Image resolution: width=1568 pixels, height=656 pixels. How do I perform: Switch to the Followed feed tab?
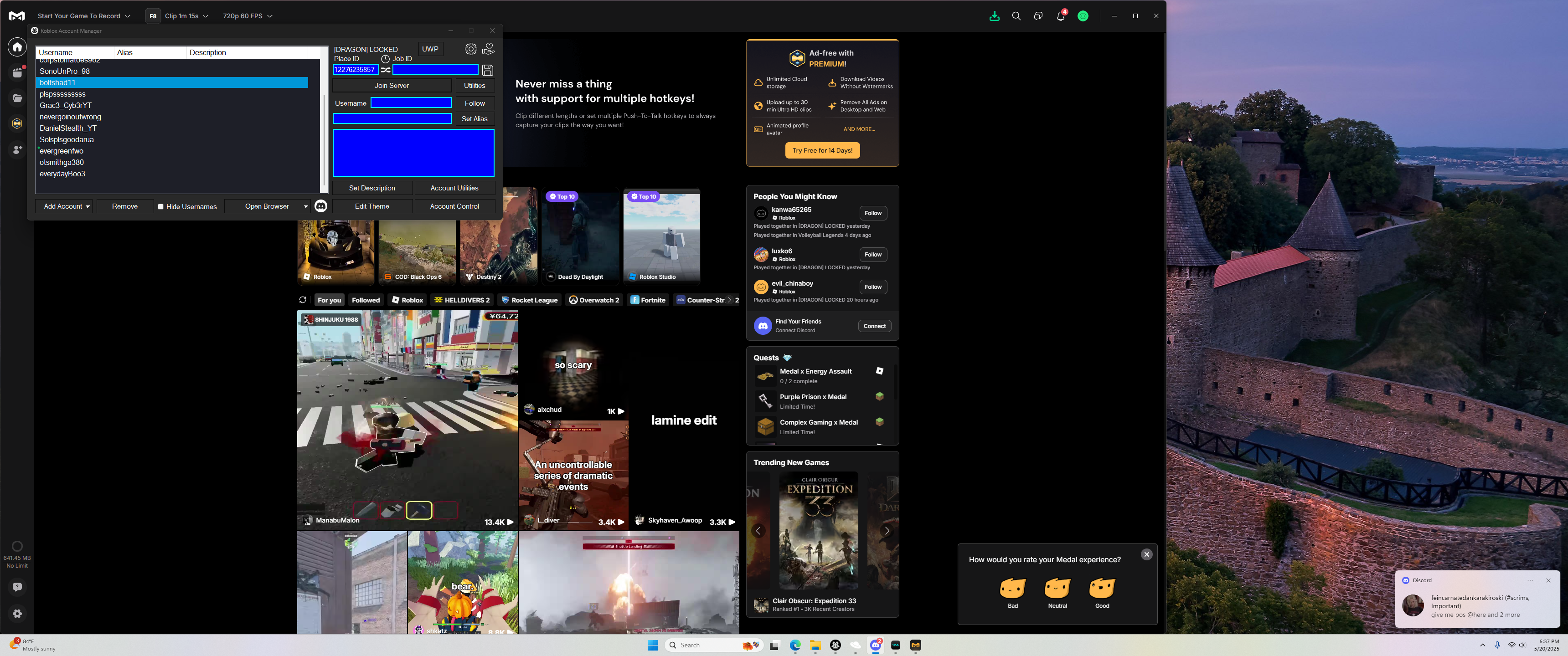click(x=366, y=300)
